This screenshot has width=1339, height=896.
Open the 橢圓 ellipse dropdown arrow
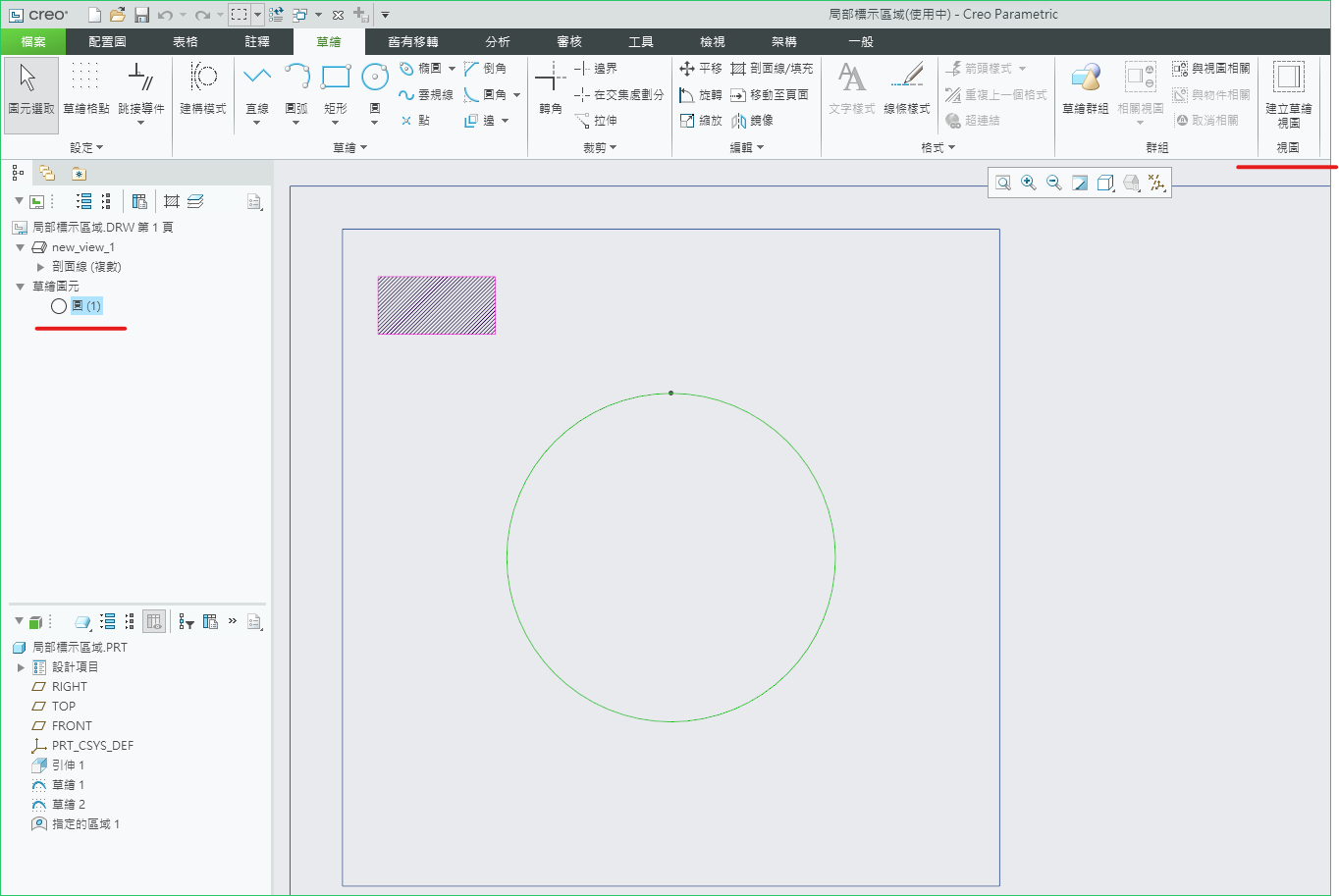pyautogui.click(x=452, y=69)
